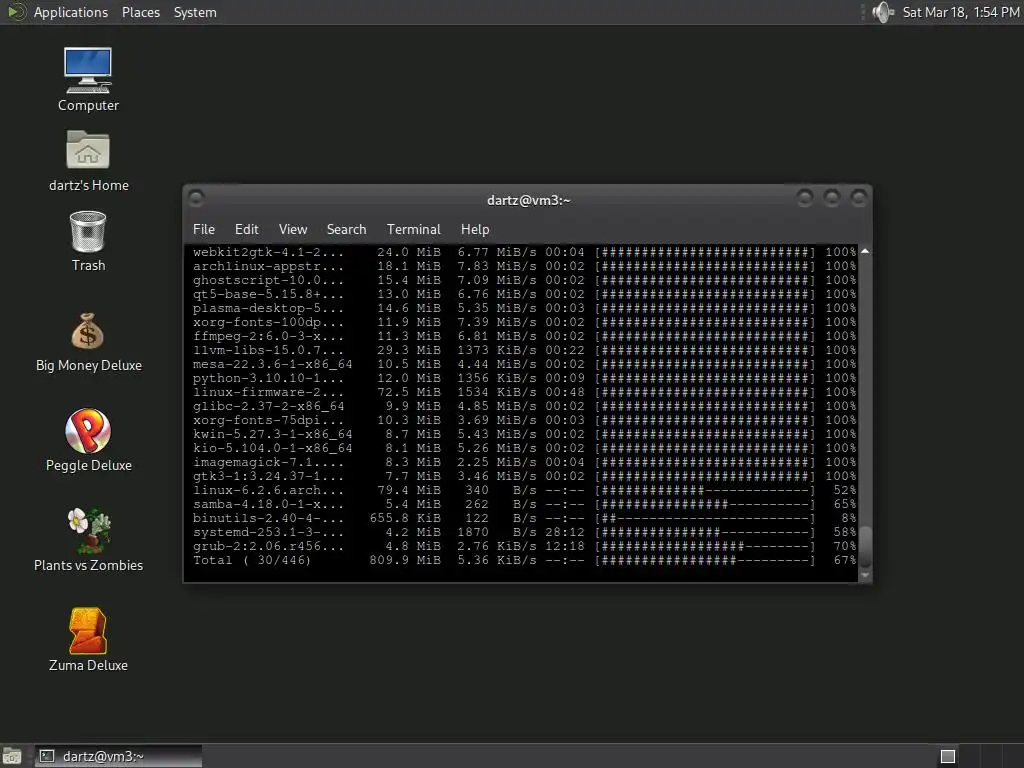The height and width of the screenshot is (768, 1024).
Task: Open the terminal File menu
Action: 204,229
